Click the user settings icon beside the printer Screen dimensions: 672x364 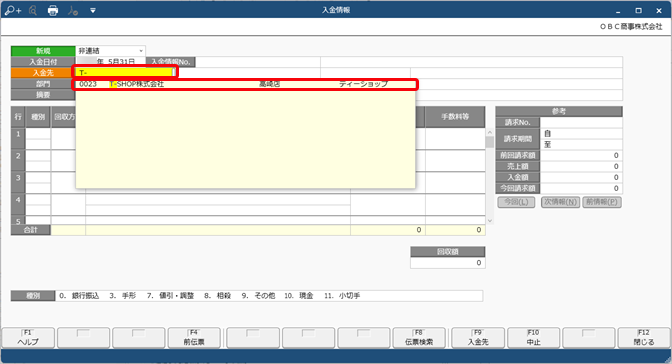pos(73,10)
